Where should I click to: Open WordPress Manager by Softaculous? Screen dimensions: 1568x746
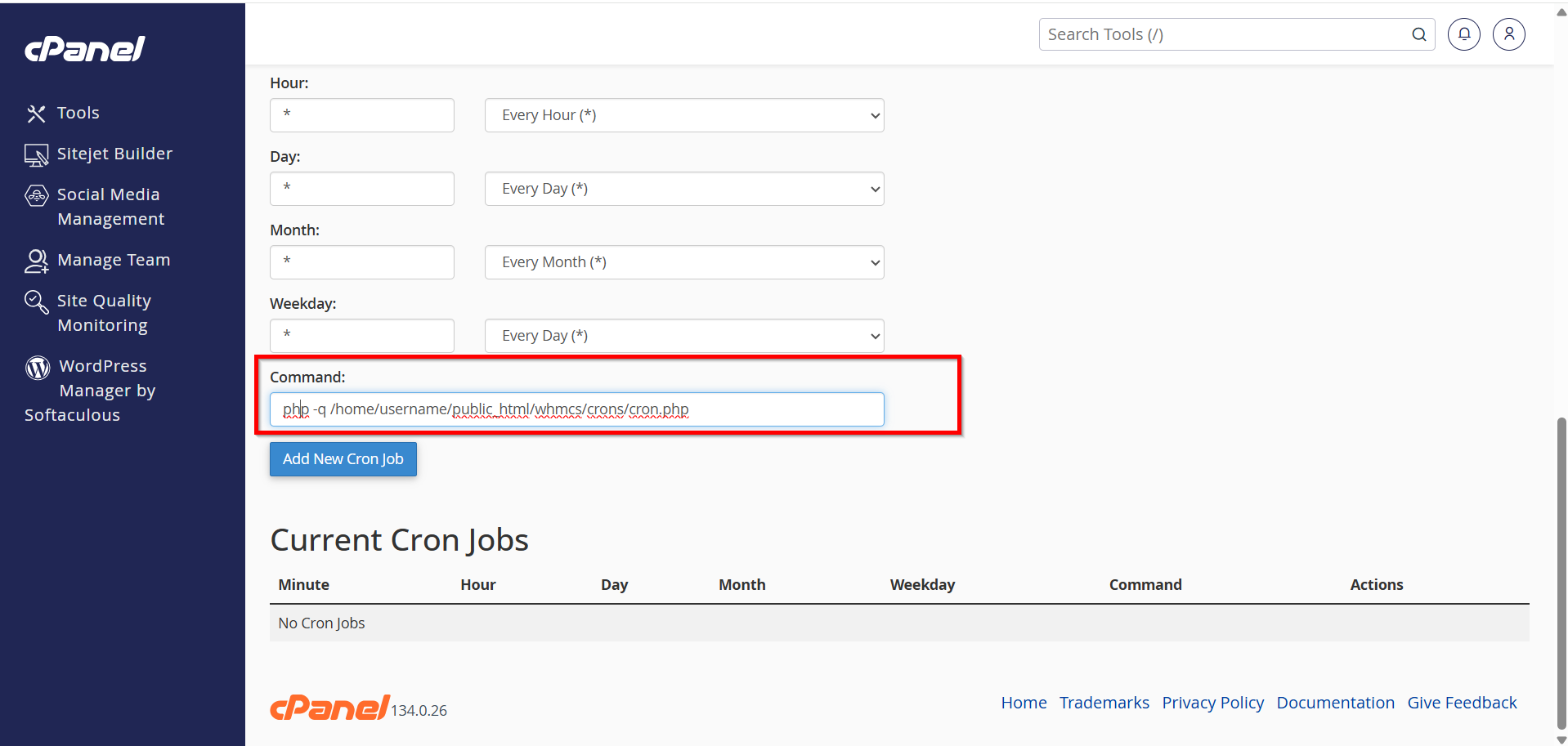(x=90, y=391)
